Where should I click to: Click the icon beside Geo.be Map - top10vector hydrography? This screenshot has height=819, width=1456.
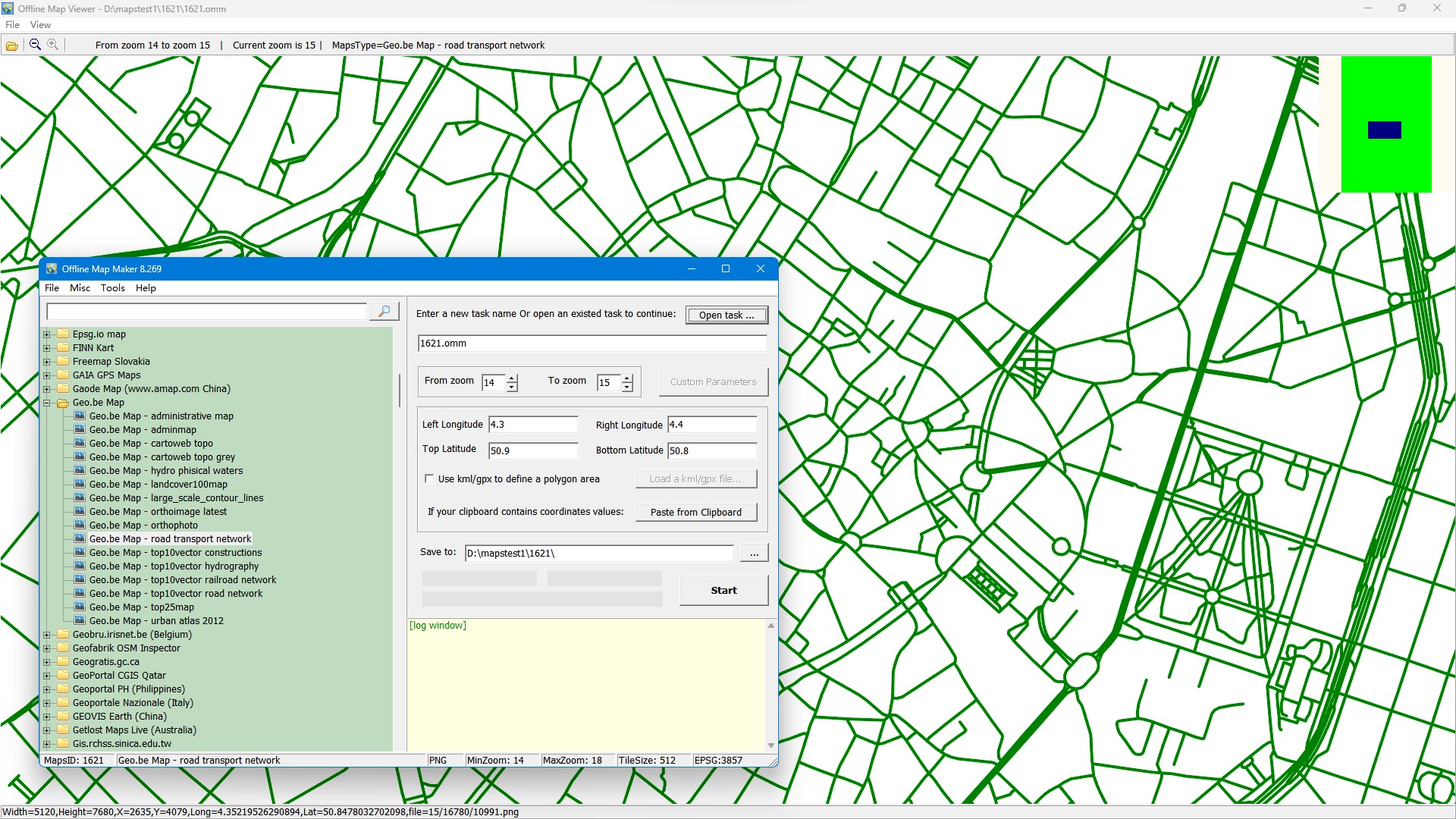point(80,566)
